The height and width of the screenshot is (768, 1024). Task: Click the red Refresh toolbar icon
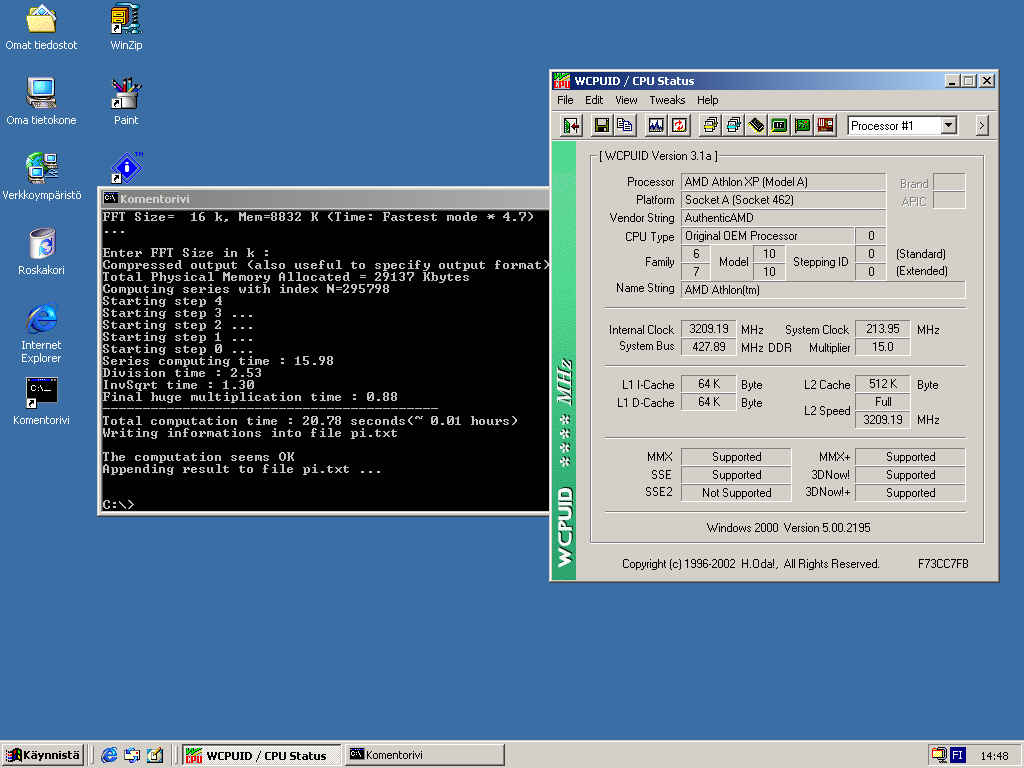click(679, 125)
